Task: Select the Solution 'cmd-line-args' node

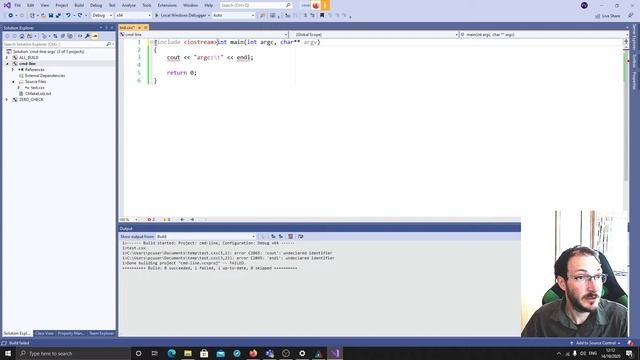Action: pyautogui.click(x=48, y=52)
